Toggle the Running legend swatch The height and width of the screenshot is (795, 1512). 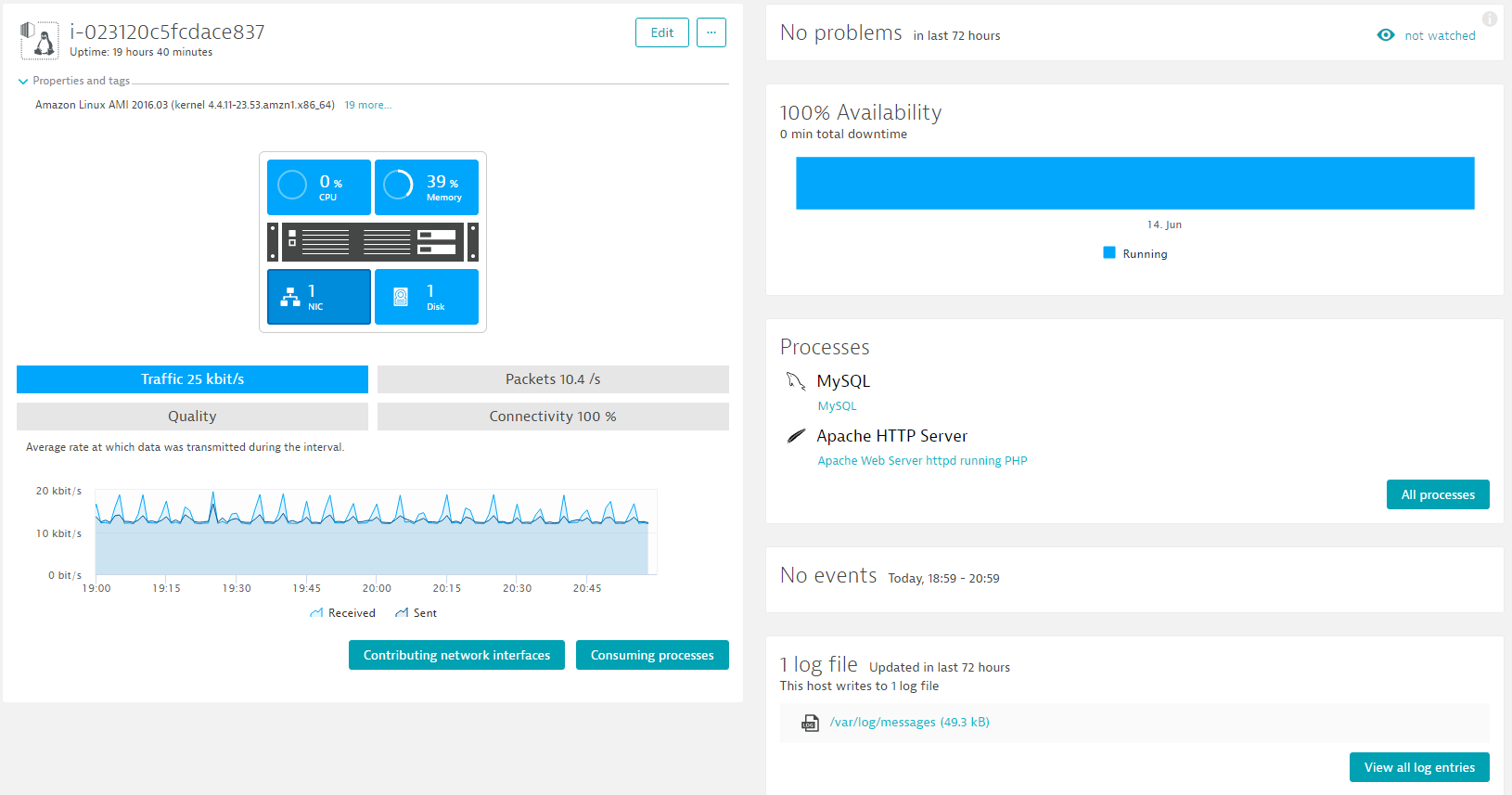(1109, 252)
